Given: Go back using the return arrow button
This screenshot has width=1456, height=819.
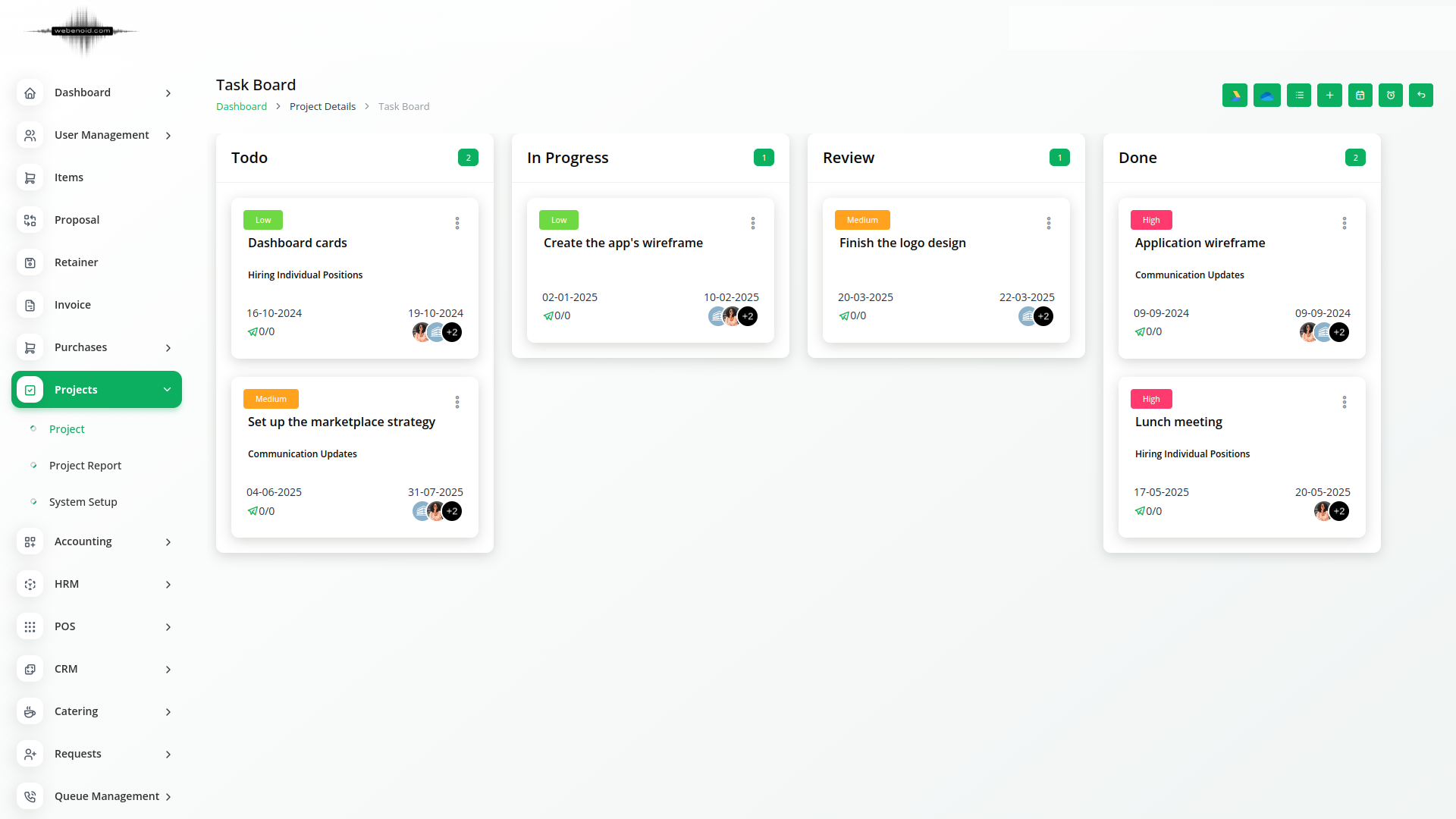Looking at the screenshot, I should (1421, 96).
